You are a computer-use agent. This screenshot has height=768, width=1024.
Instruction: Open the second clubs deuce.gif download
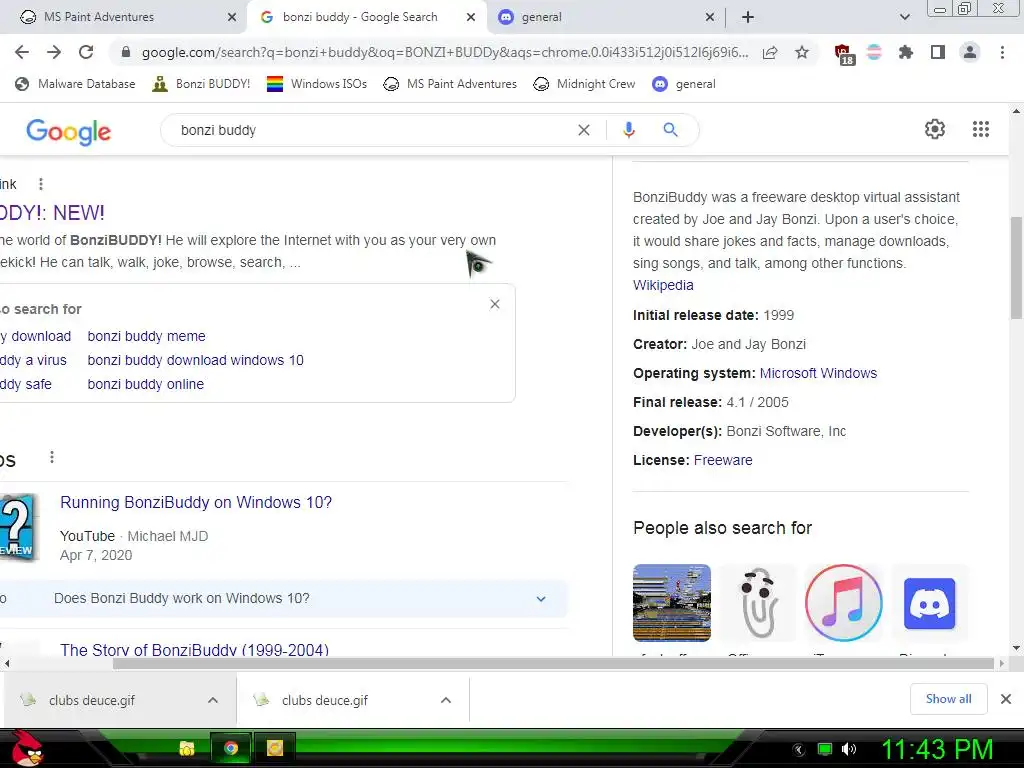pyautogui.click(x=325, y=700)
